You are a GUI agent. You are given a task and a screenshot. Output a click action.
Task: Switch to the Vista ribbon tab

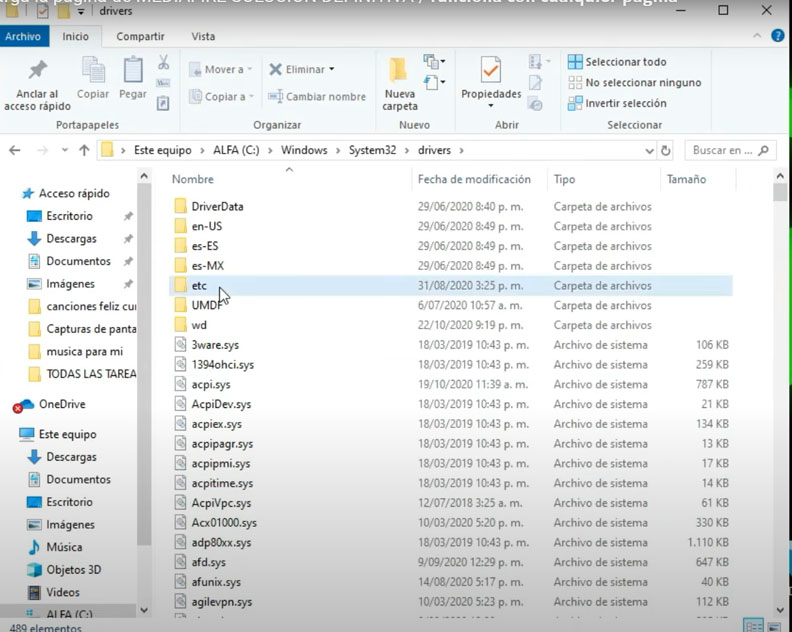pos(203,36)
